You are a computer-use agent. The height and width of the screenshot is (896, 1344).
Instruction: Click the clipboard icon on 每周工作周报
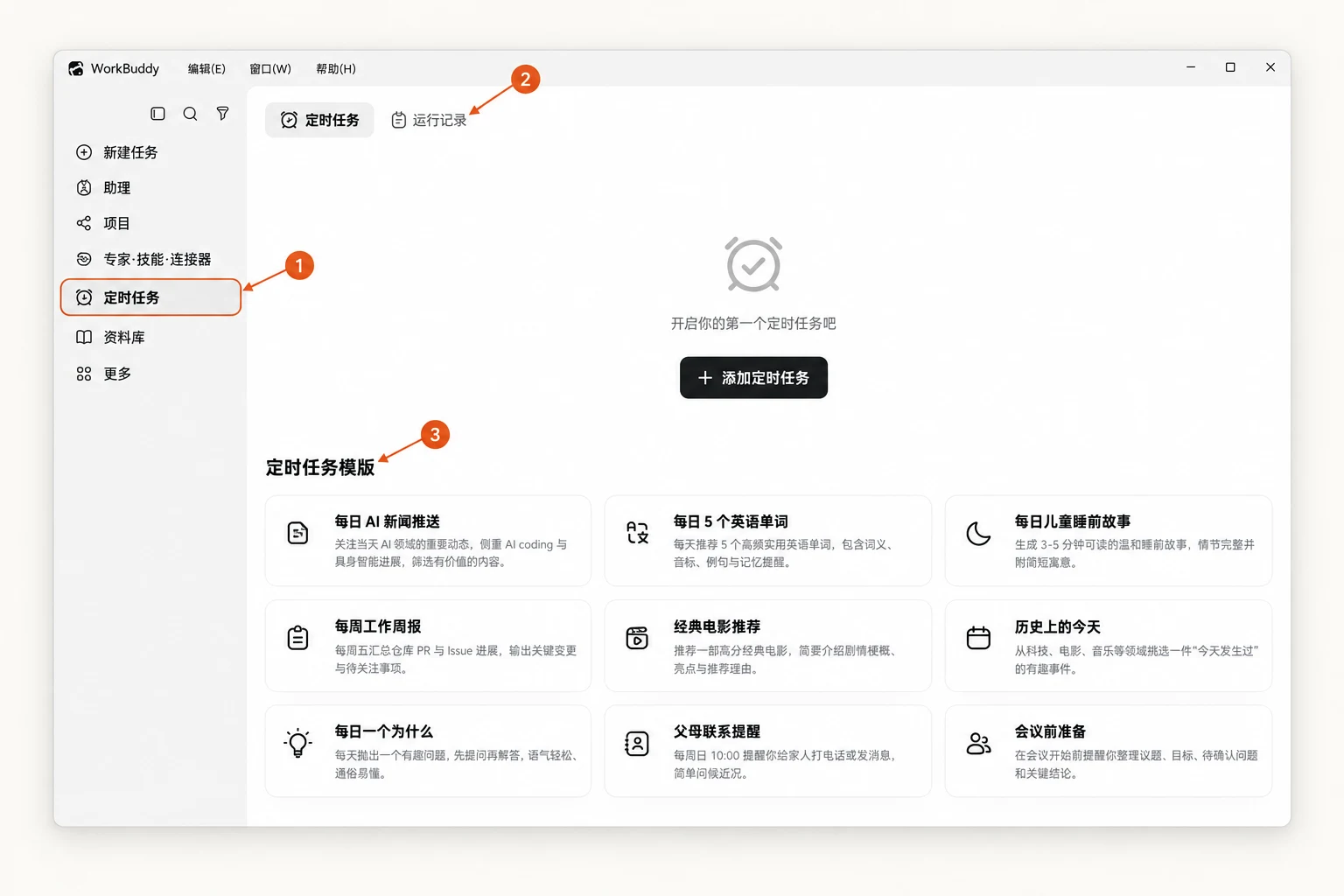pos(298,638)
